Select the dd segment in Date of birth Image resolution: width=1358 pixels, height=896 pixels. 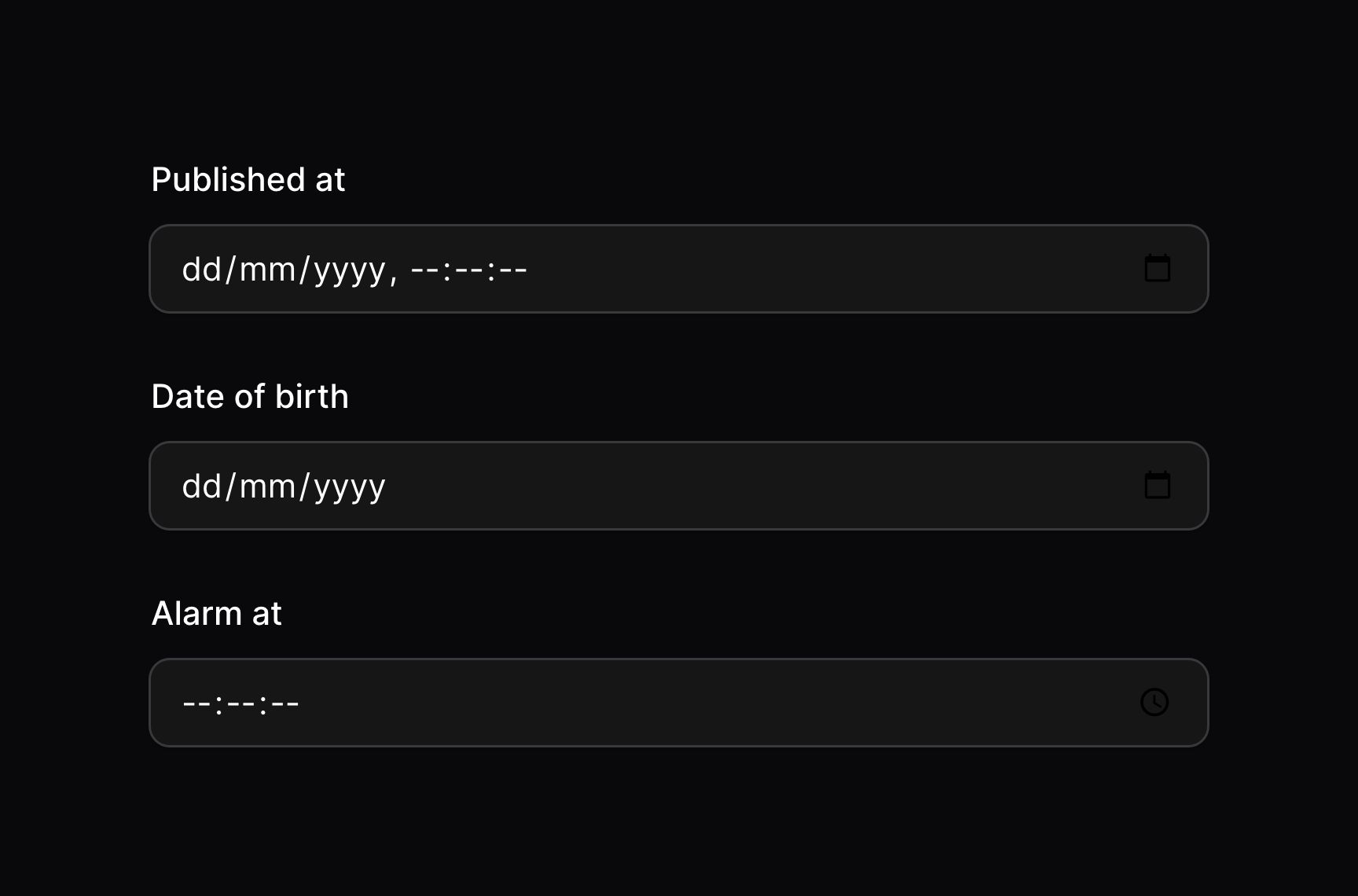coord(202,487)
